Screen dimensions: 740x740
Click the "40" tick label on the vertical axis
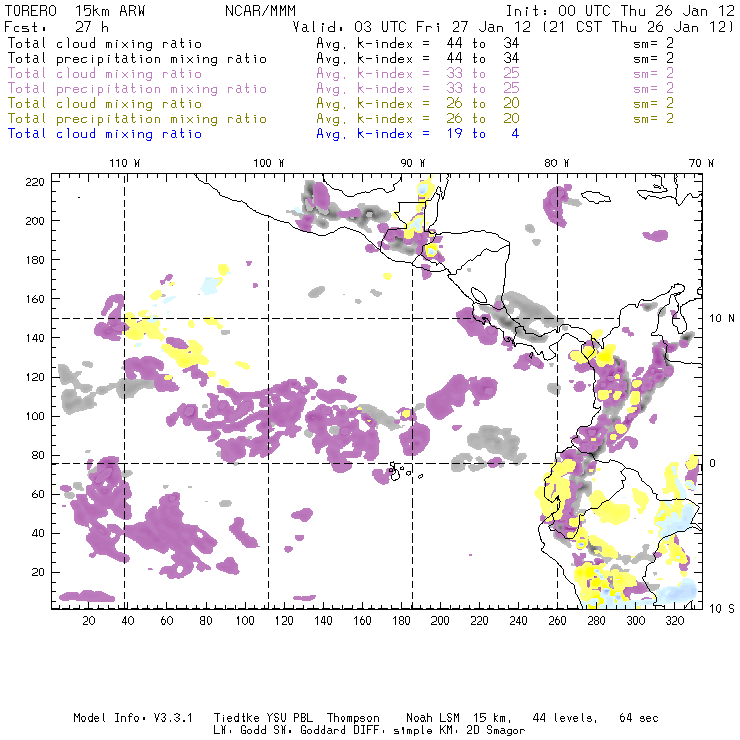[x=38, y=533]
